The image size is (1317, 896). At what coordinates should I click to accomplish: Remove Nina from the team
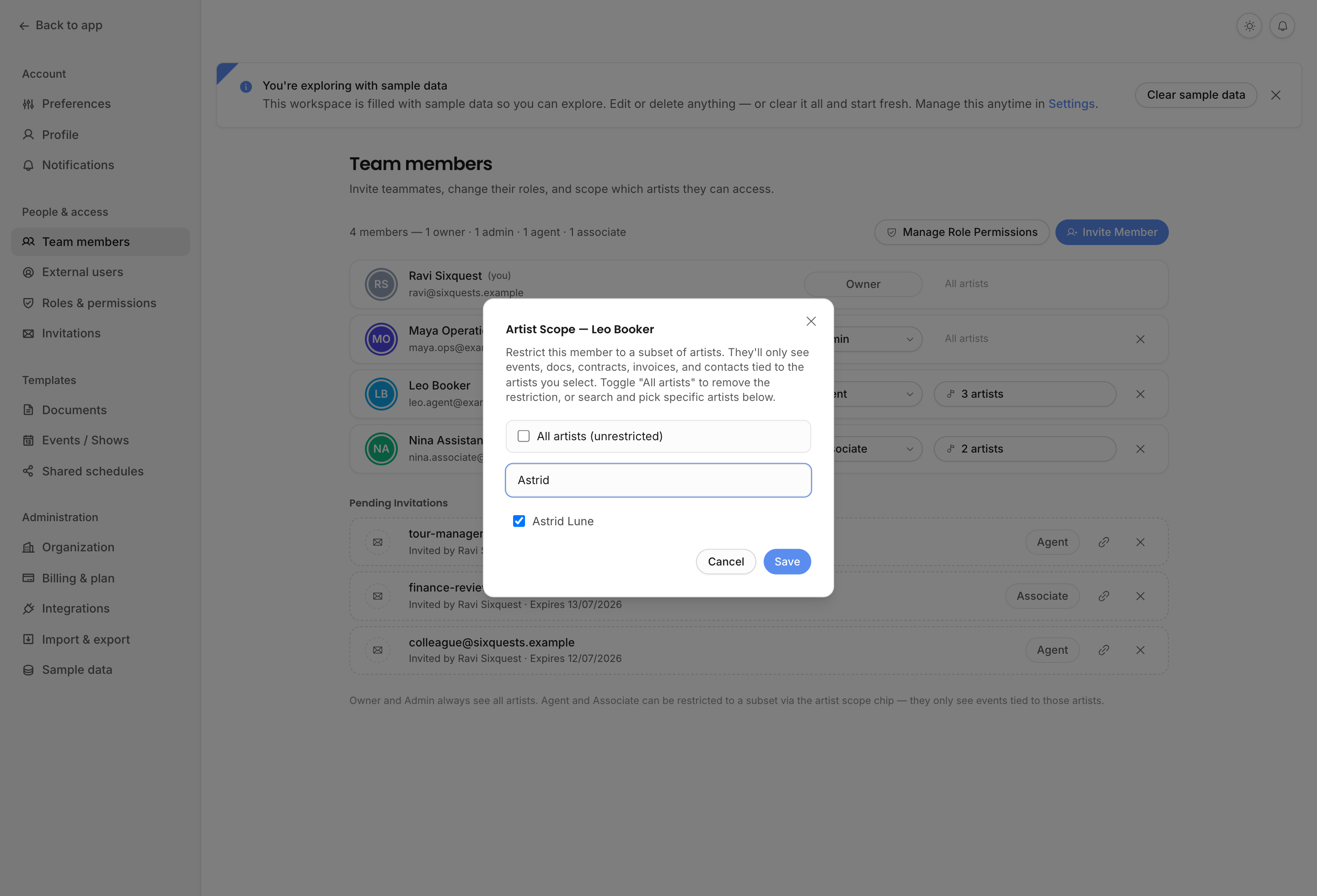(1140, 449)
